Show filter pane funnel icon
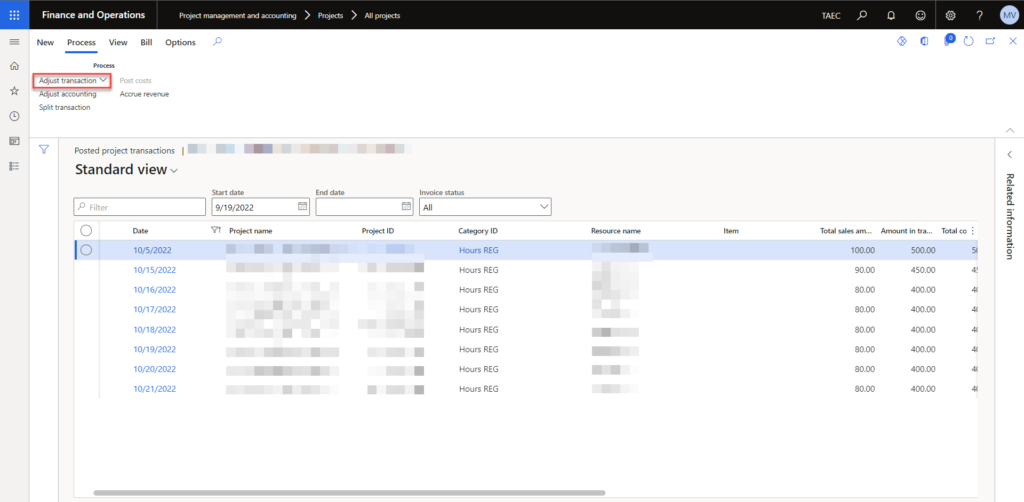This screenshot has height=502, width=1024. [x=44, y=149]
